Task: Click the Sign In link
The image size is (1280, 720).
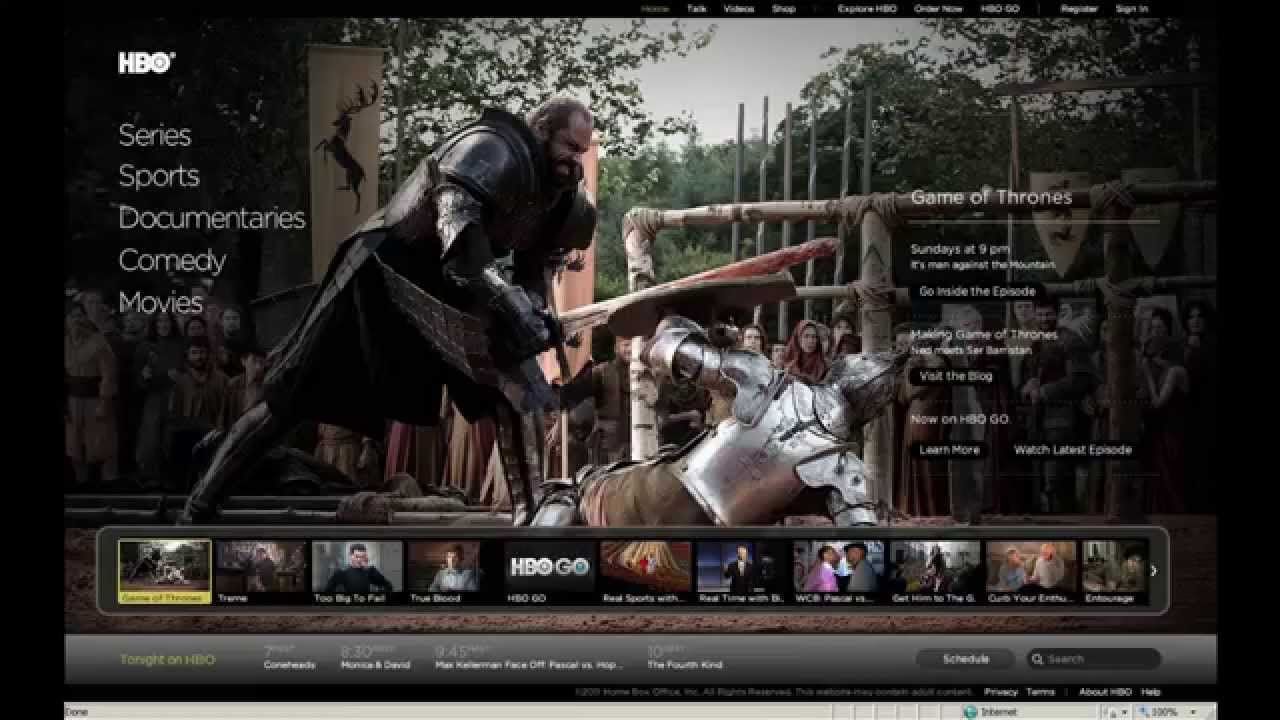Action: point(1132,9)
